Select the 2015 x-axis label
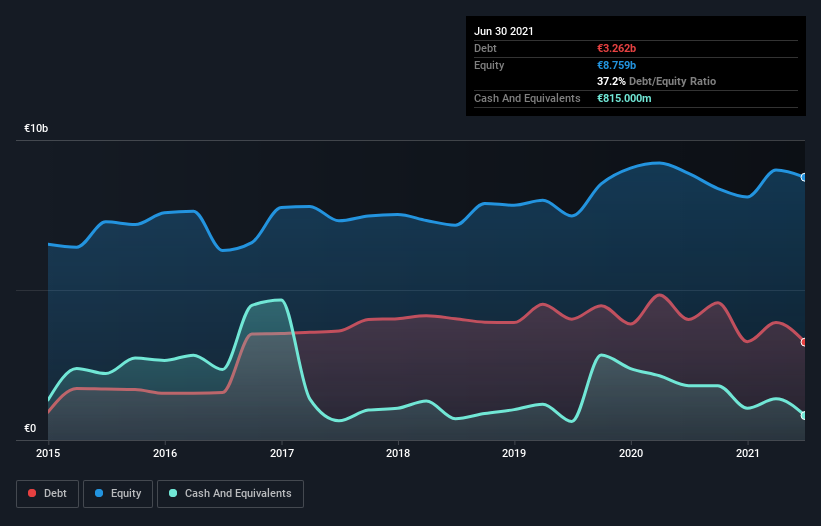This screenshot has width=821, height=526. (x=48, y=453)
